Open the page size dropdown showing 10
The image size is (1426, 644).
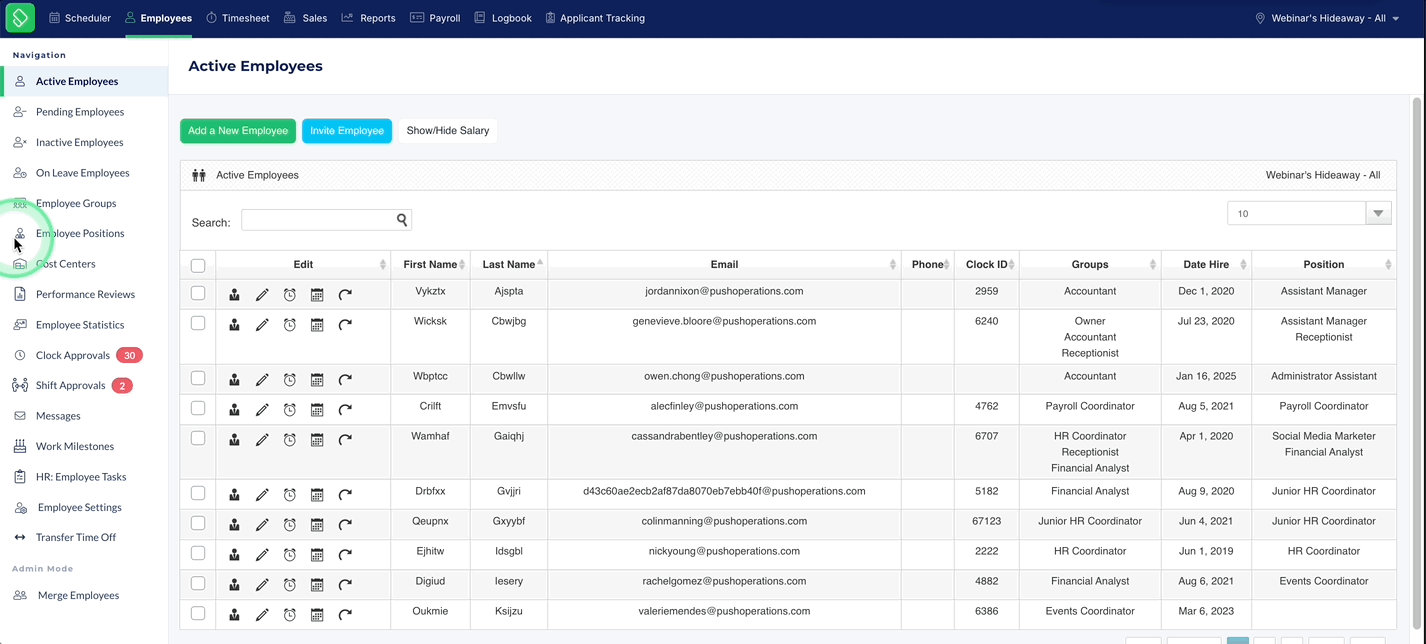pyautogui.click(x=1308, y=212)
